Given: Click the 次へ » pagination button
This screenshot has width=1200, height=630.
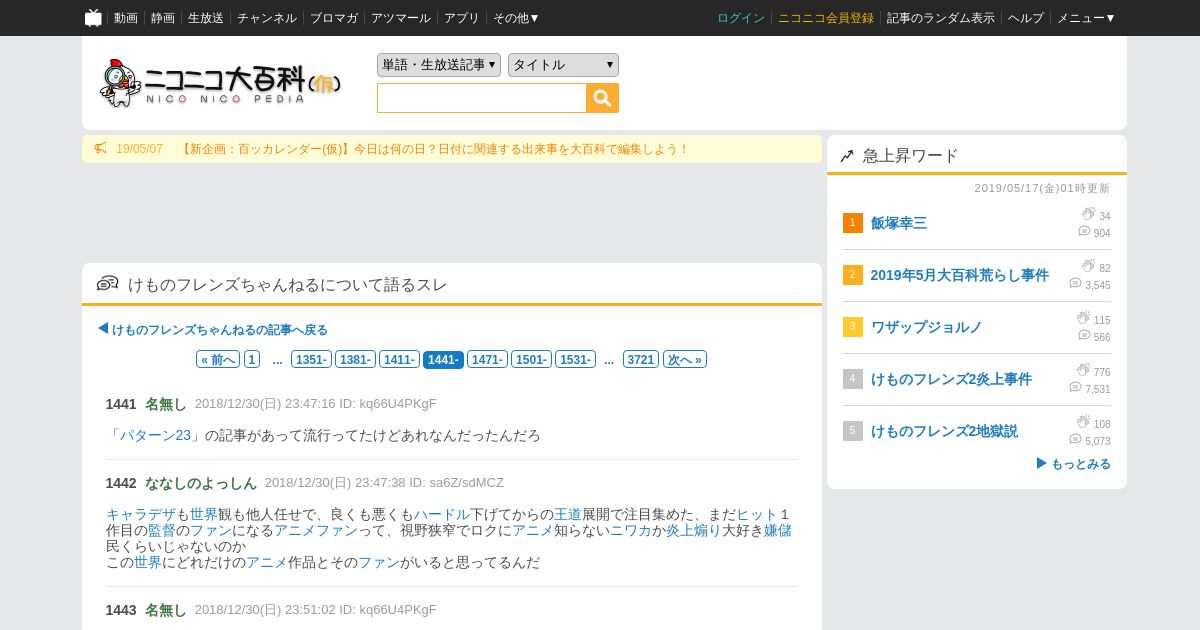Looking at the screenshot, I should point(685,359).
